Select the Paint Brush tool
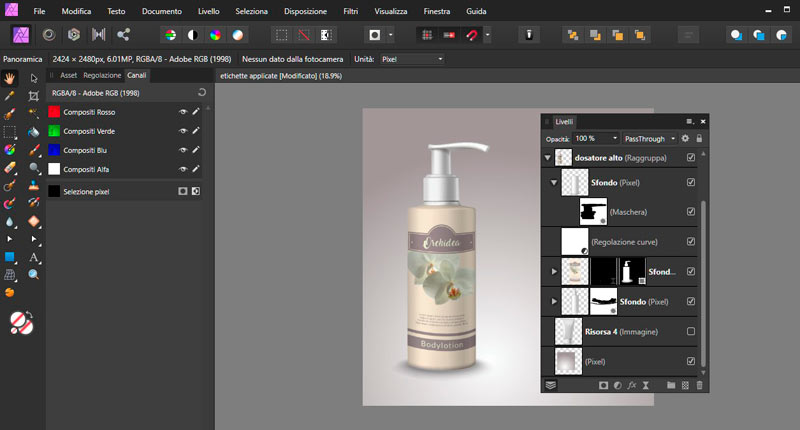The image size is (800, 430). coord(34,150)
